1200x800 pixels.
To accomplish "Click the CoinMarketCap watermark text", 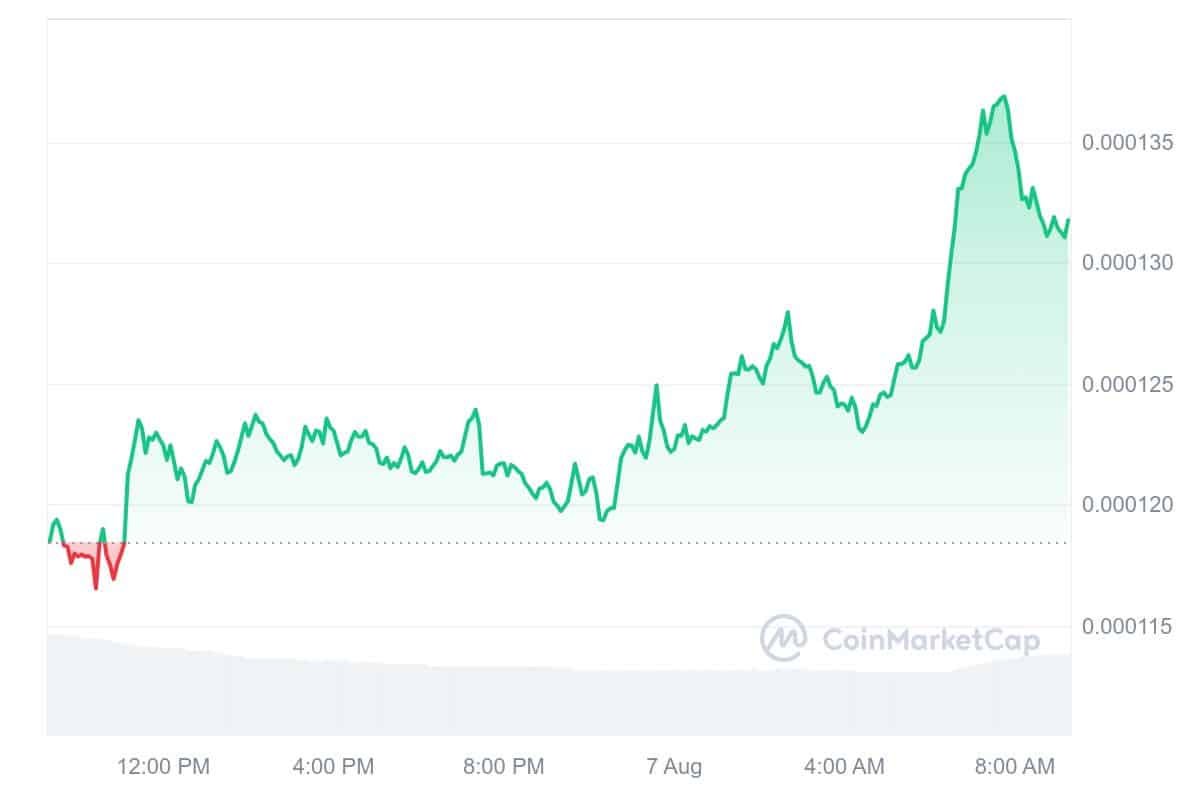I will [930, 640].
